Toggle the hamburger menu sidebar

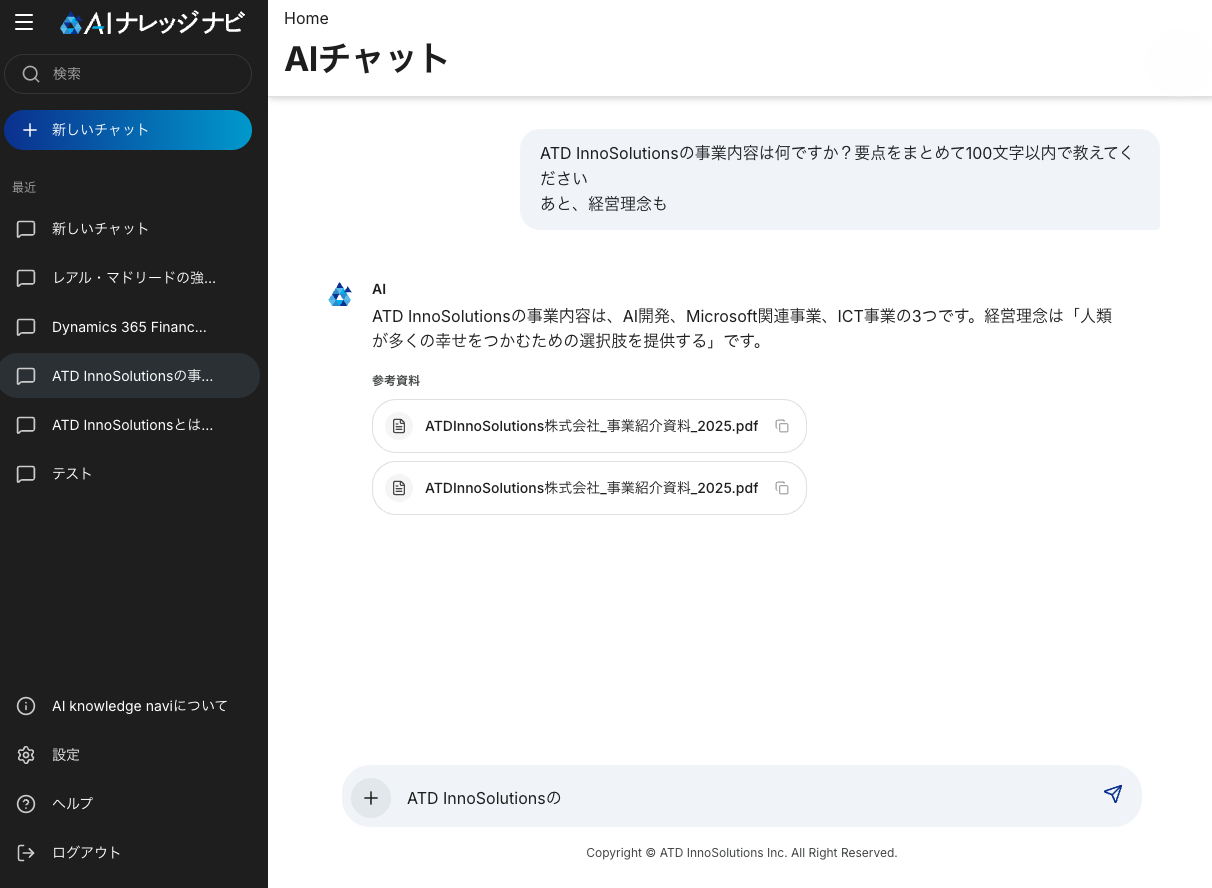[24, 23]
